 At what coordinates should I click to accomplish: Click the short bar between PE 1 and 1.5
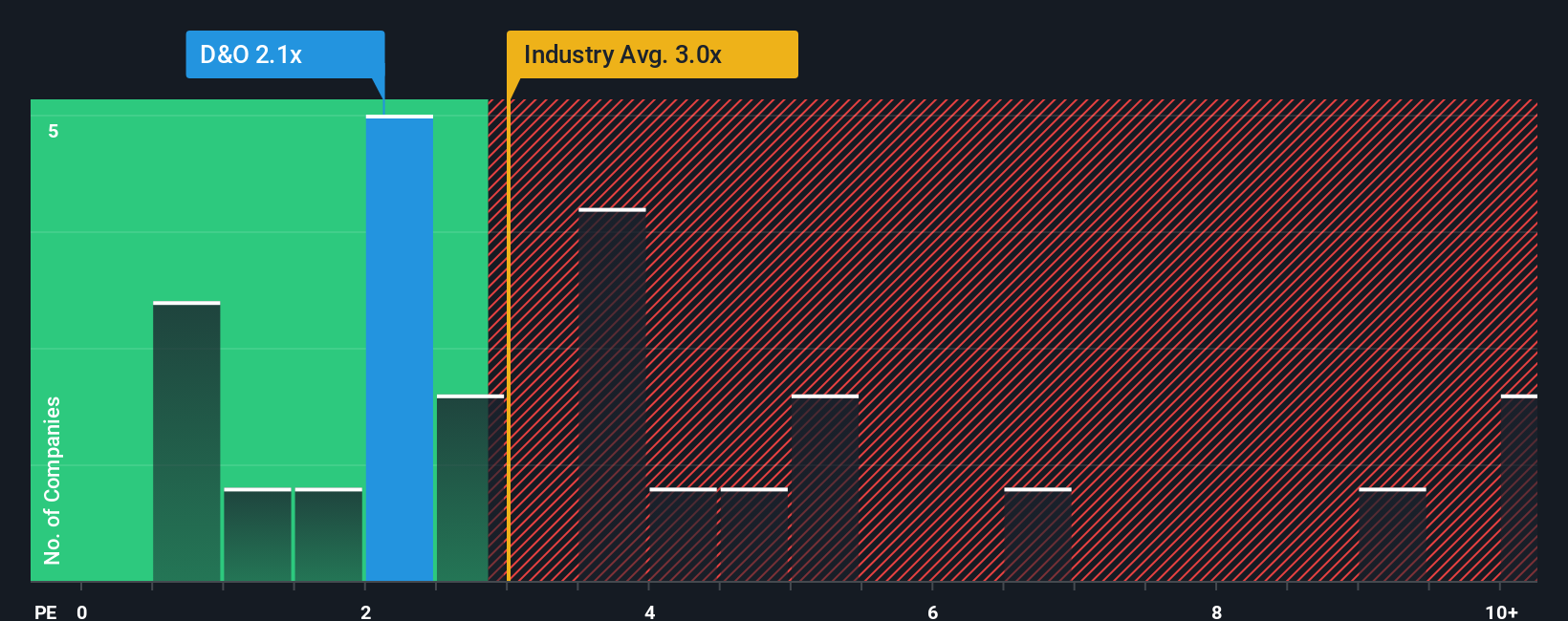coord(257,535)
